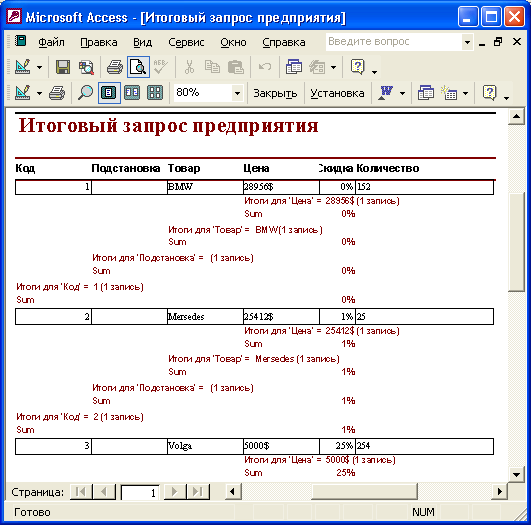Click the vertical scrollbar down arrow

tap(516, 474)
